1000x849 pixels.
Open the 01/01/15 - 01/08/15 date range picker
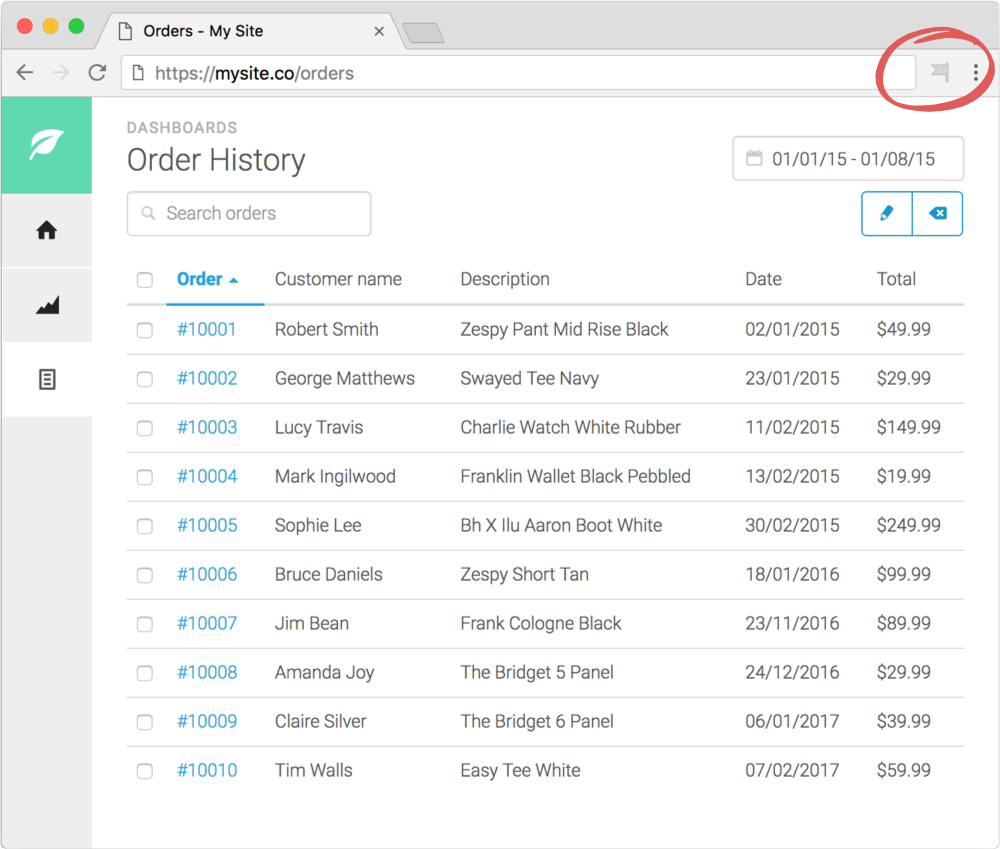pyautogui.click(x=848, y=158)
